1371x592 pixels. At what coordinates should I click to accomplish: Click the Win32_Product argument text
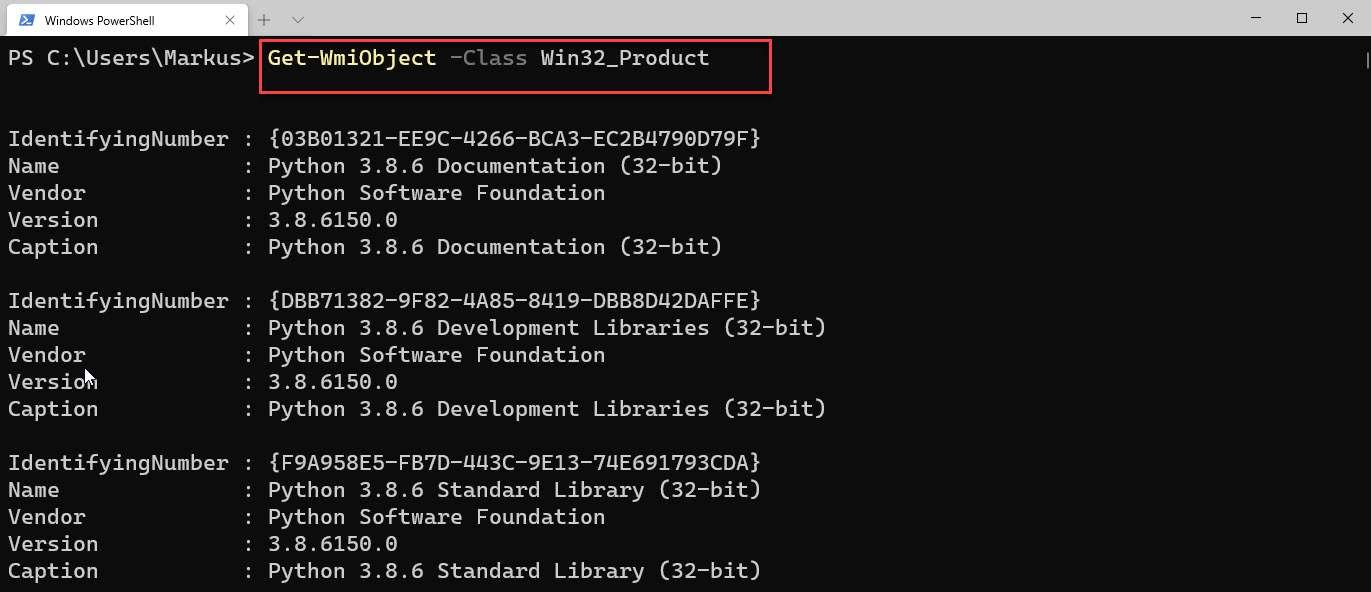coord(623,58)
